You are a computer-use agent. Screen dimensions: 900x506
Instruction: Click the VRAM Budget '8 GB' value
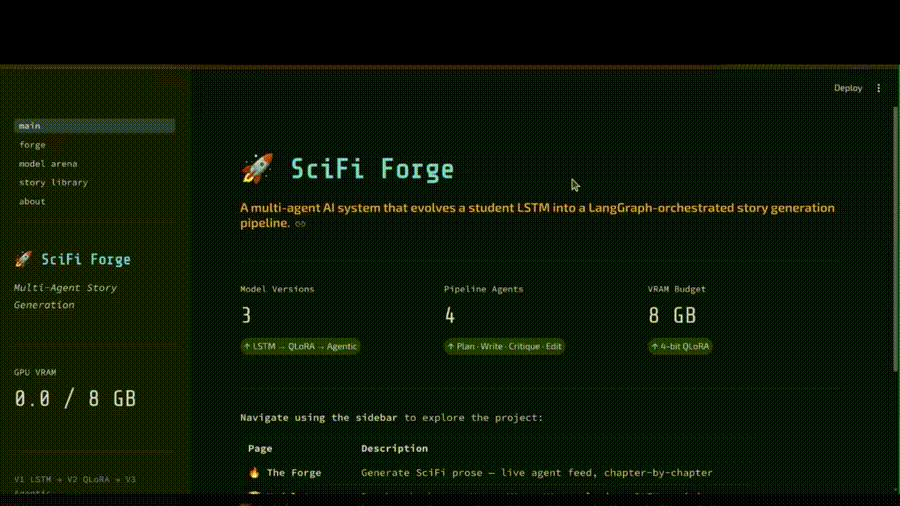[x=672, y=315]
